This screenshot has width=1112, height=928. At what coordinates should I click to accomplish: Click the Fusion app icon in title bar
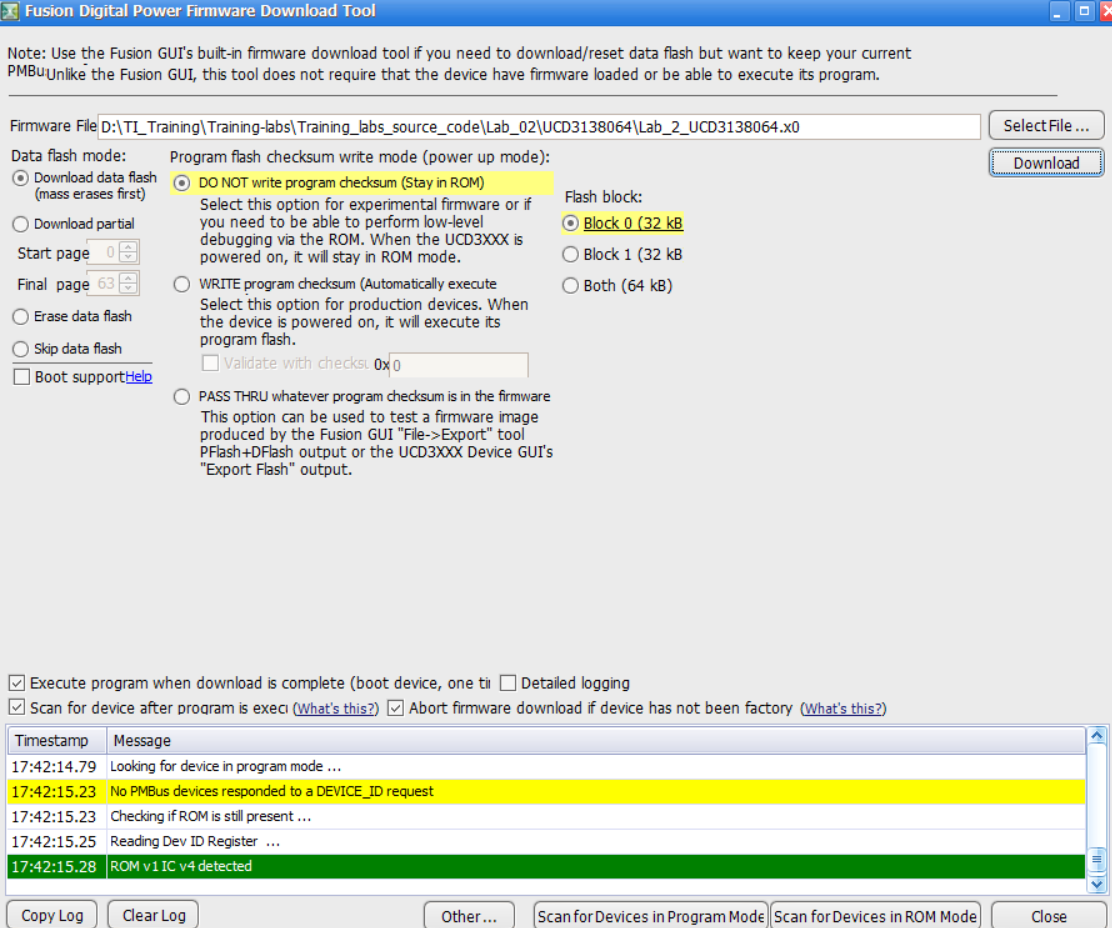10,11
